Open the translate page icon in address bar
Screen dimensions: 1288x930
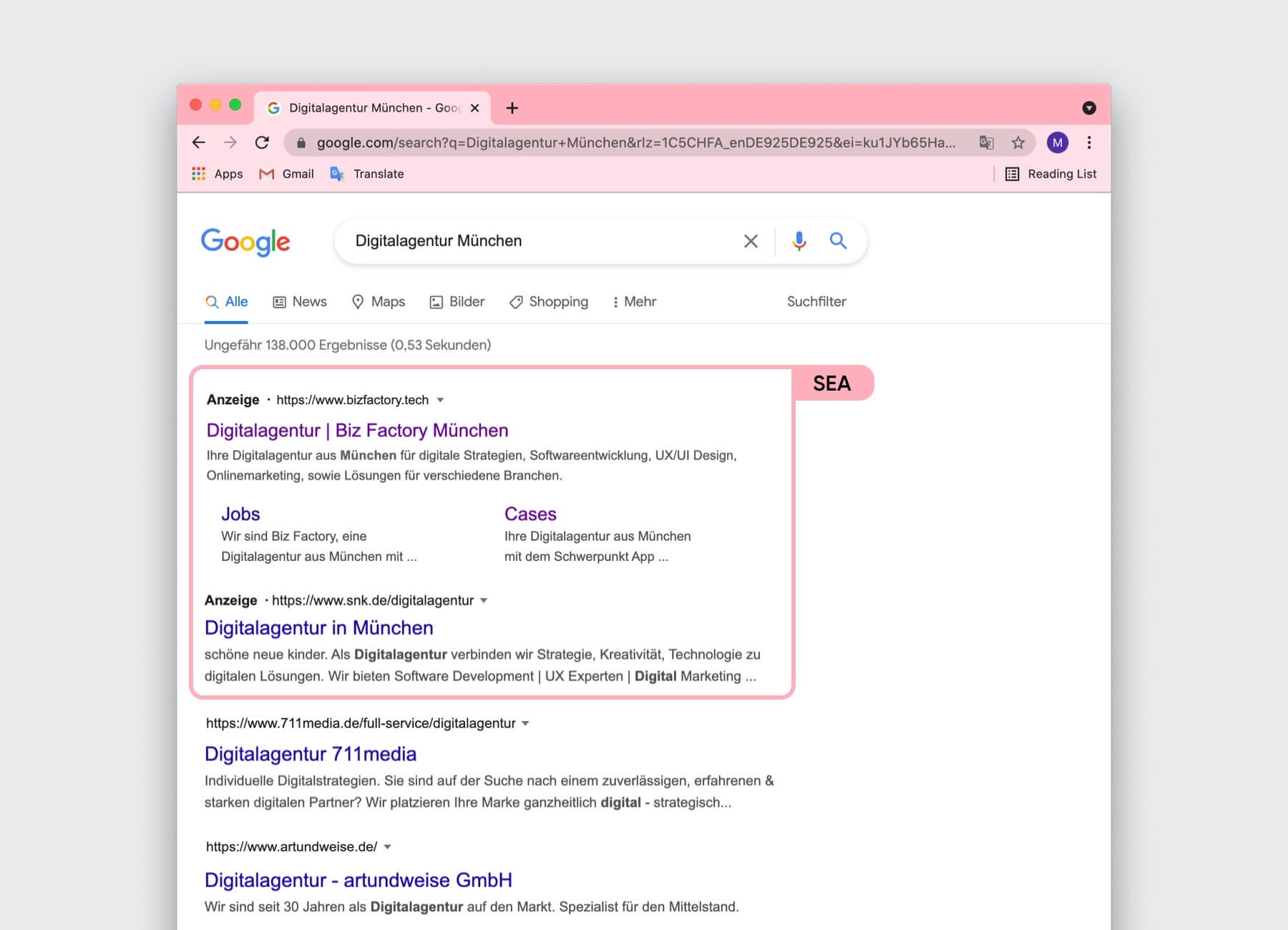tap(987, 142)
